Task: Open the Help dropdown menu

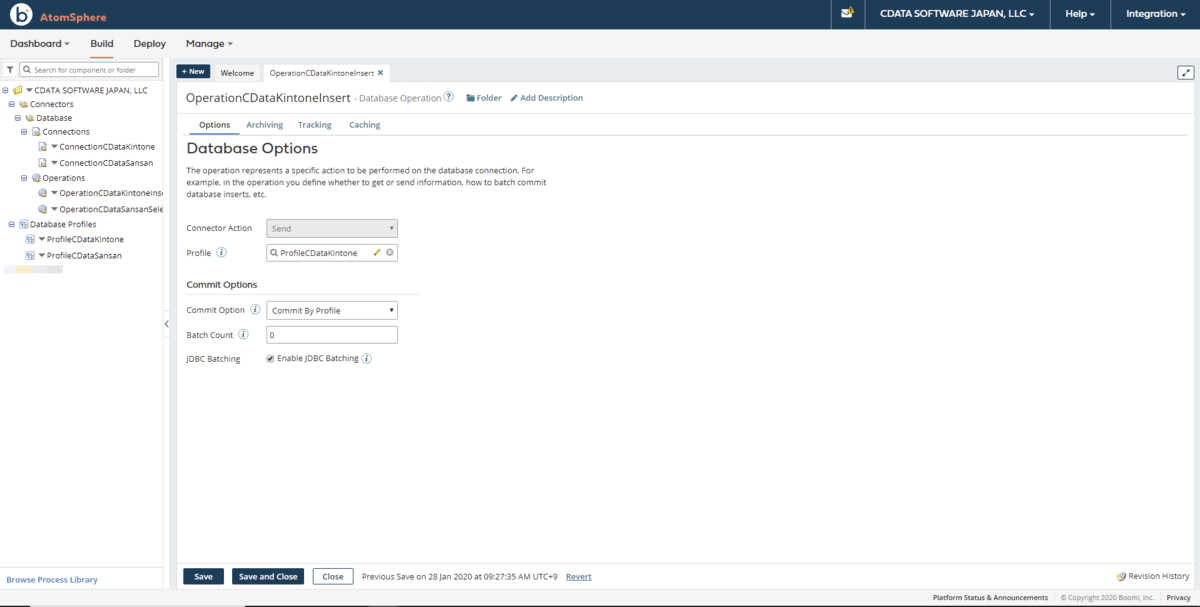Action: click(x=1080, y=14)
